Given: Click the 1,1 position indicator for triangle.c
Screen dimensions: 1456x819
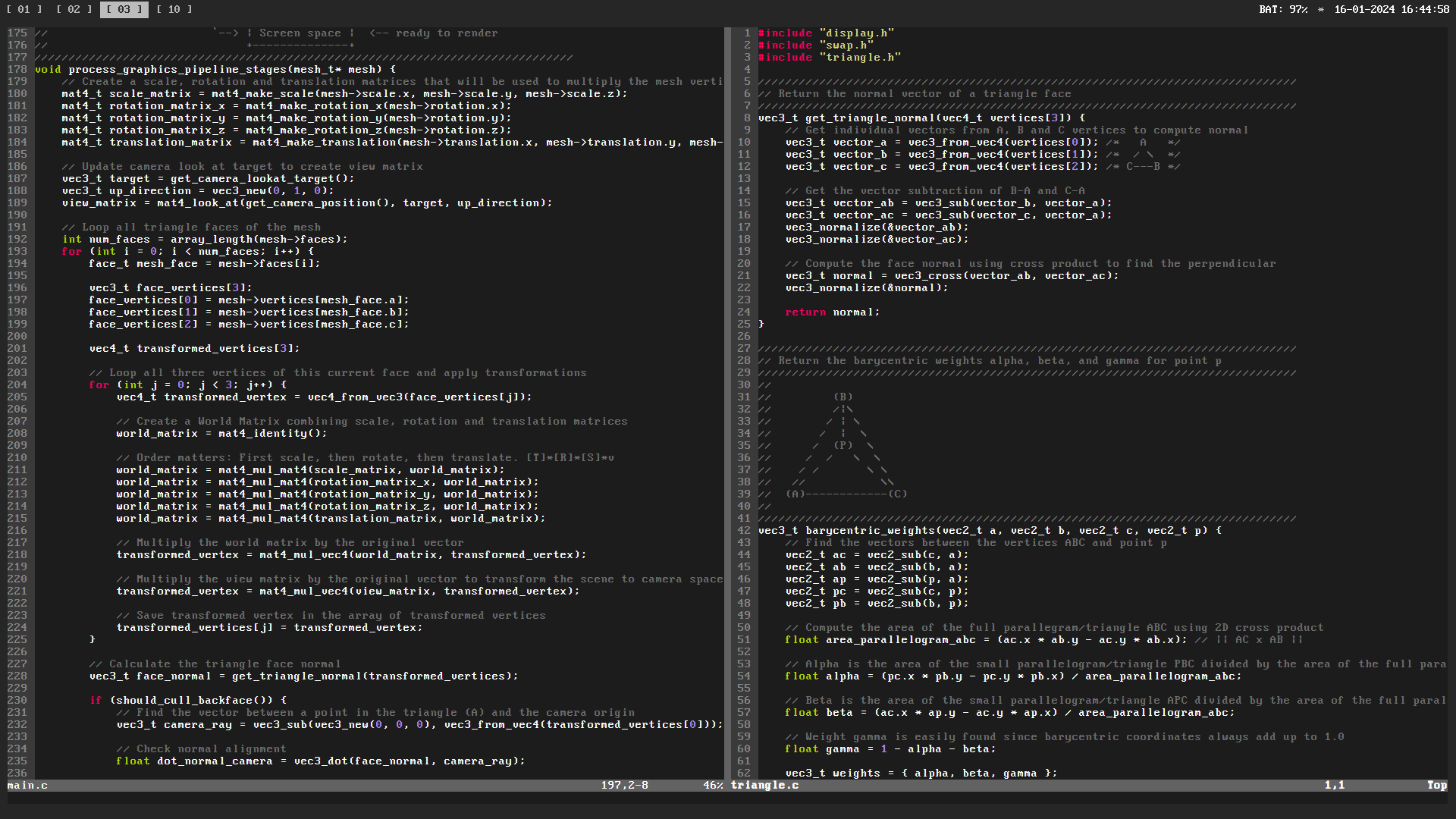Looking at the screenshot, I should click(x=1333, y=786).
